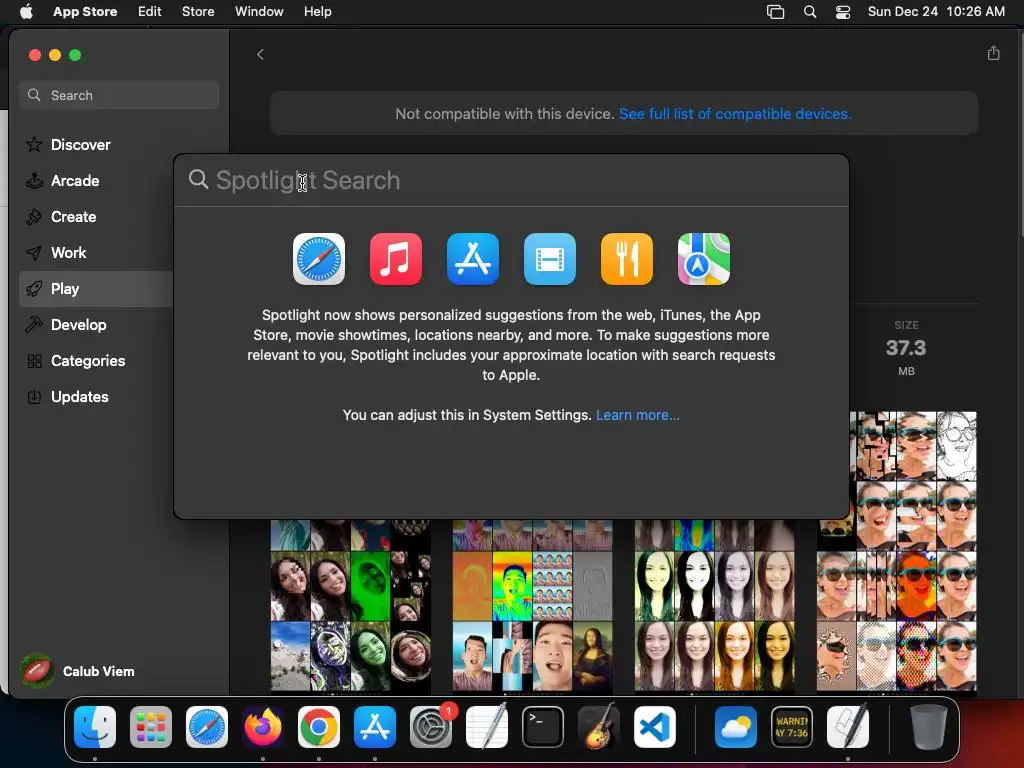Open See full list of compatible devices
This screenshot has height=768, width=1024.
(x=735, y=114)
